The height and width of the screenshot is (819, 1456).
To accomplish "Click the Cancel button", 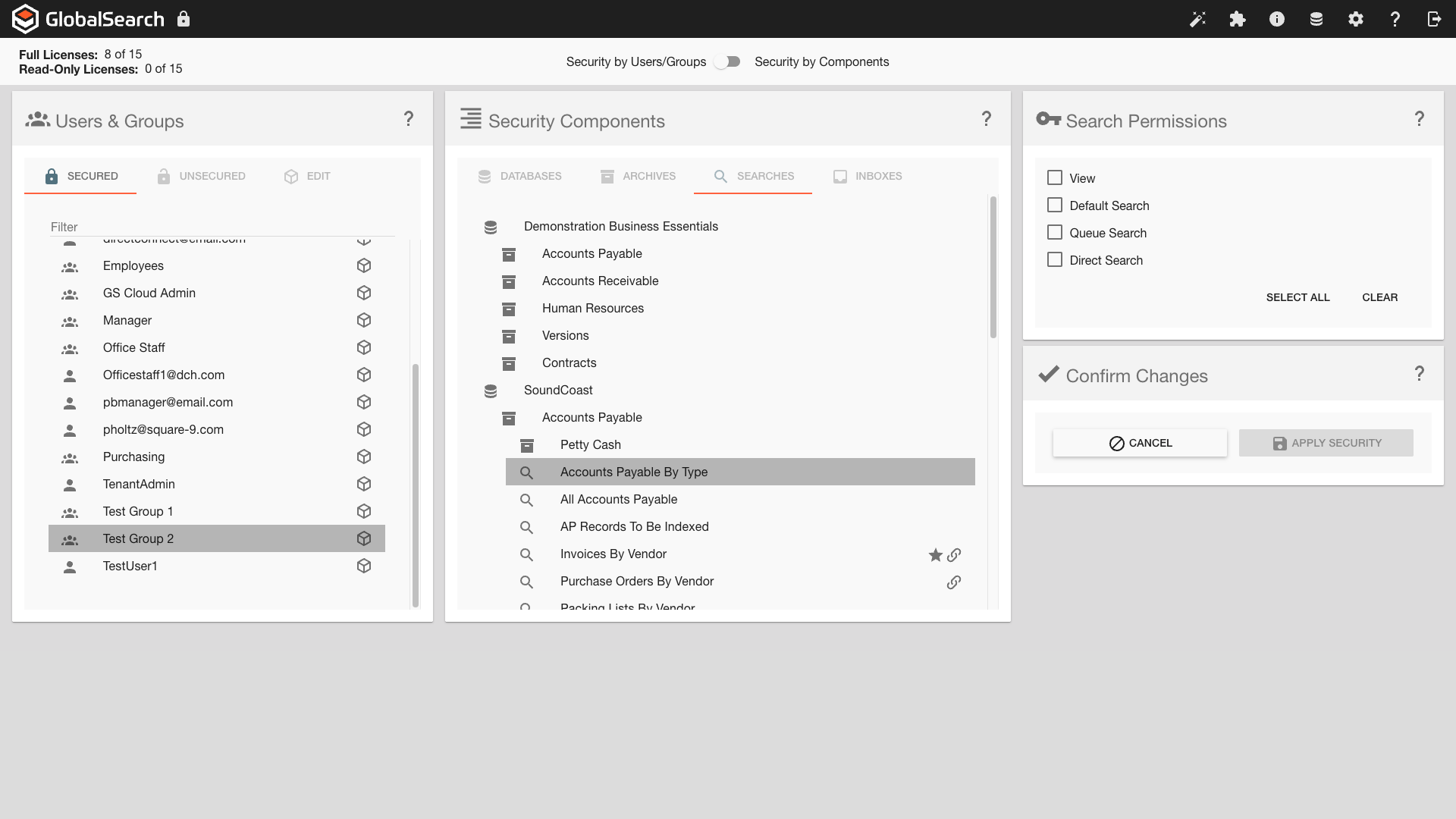I will tap(1139, 443).
